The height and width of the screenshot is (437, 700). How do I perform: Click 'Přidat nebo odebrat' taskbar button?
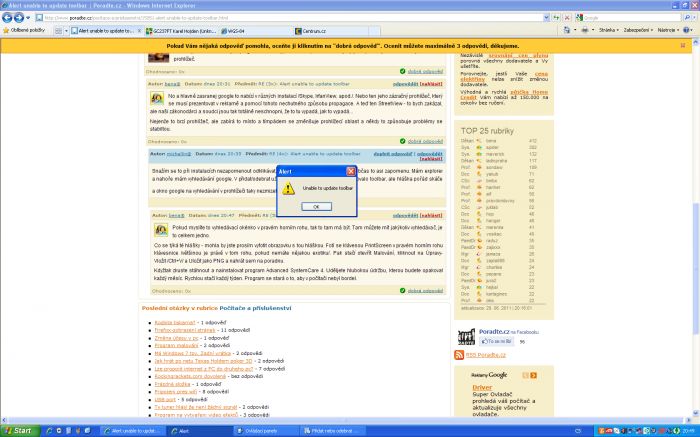tap(333, 431)
